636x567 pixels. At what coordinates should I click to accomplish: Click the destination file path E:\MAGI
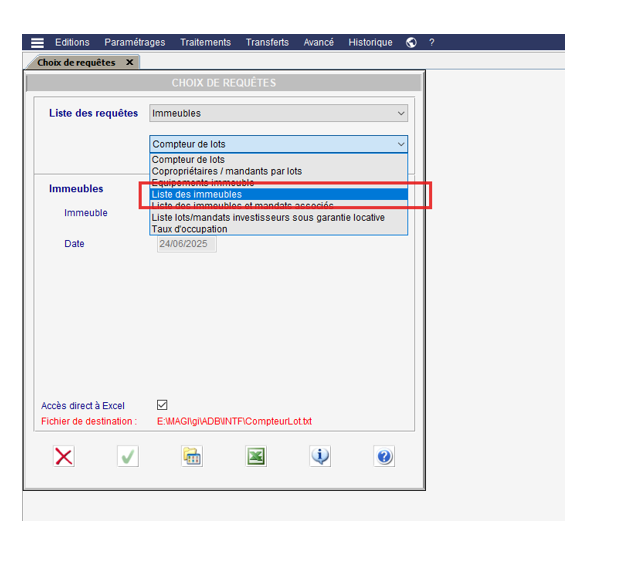235,422
